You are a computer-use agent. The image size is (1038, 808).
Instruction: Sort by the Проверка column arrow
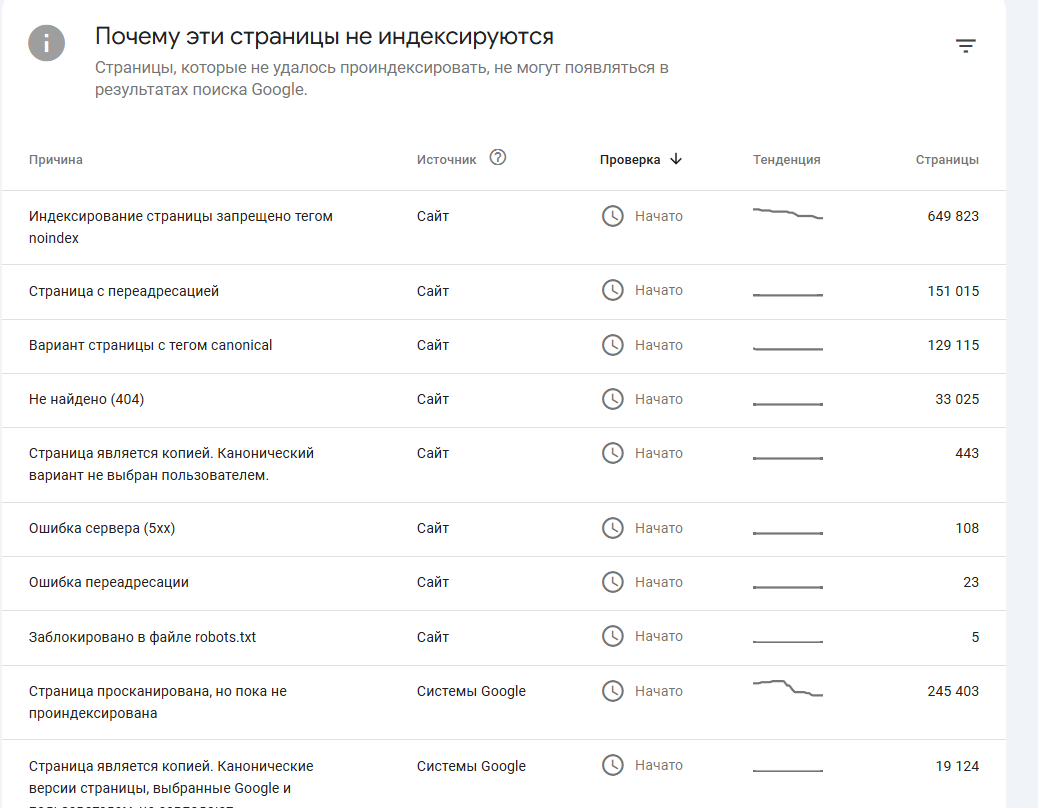coord(676,159)
